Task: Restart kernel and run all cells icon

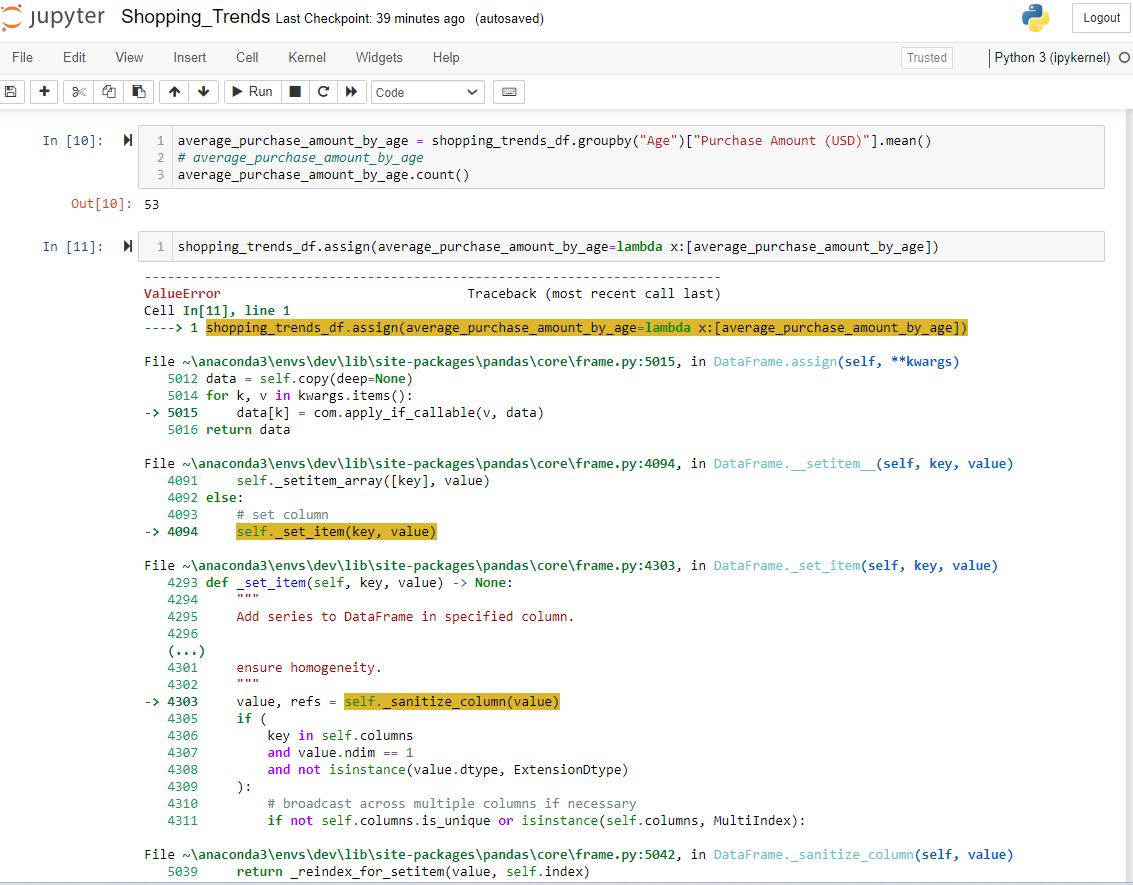Action: (x=351, y=92)
